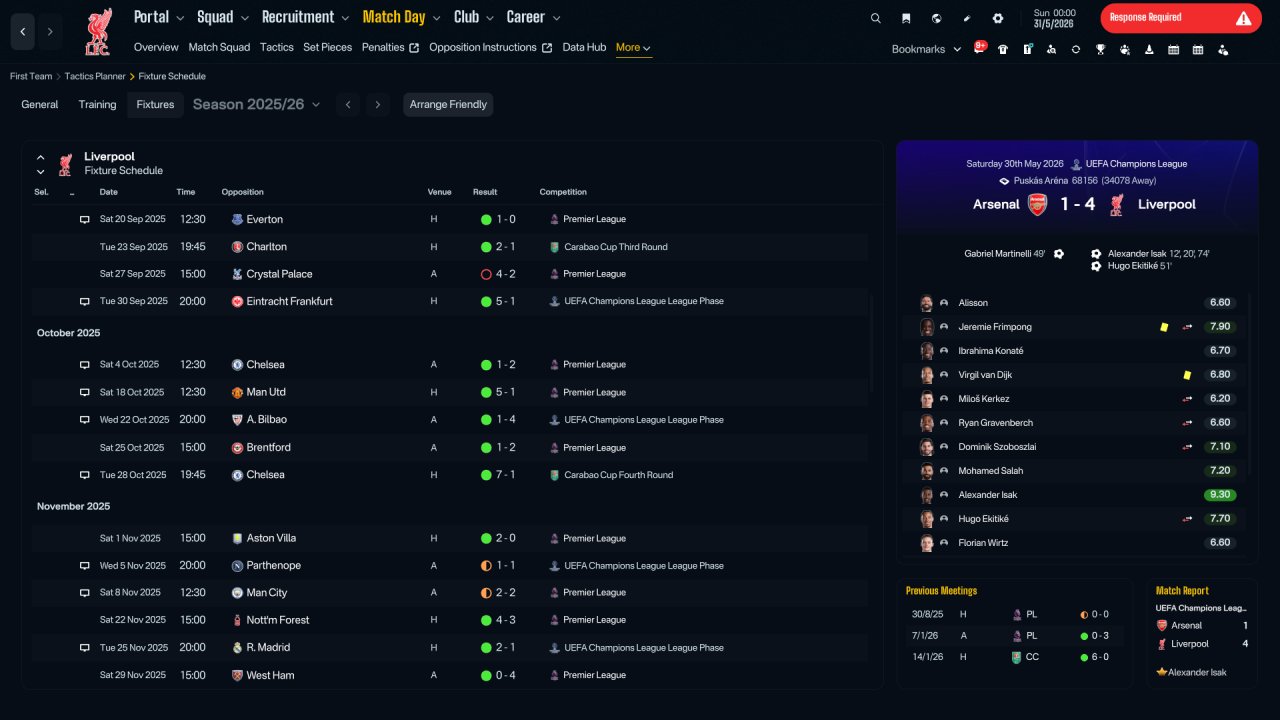Open the settings gear icon
The image size is (1280, 720).
tap(997, 18)
